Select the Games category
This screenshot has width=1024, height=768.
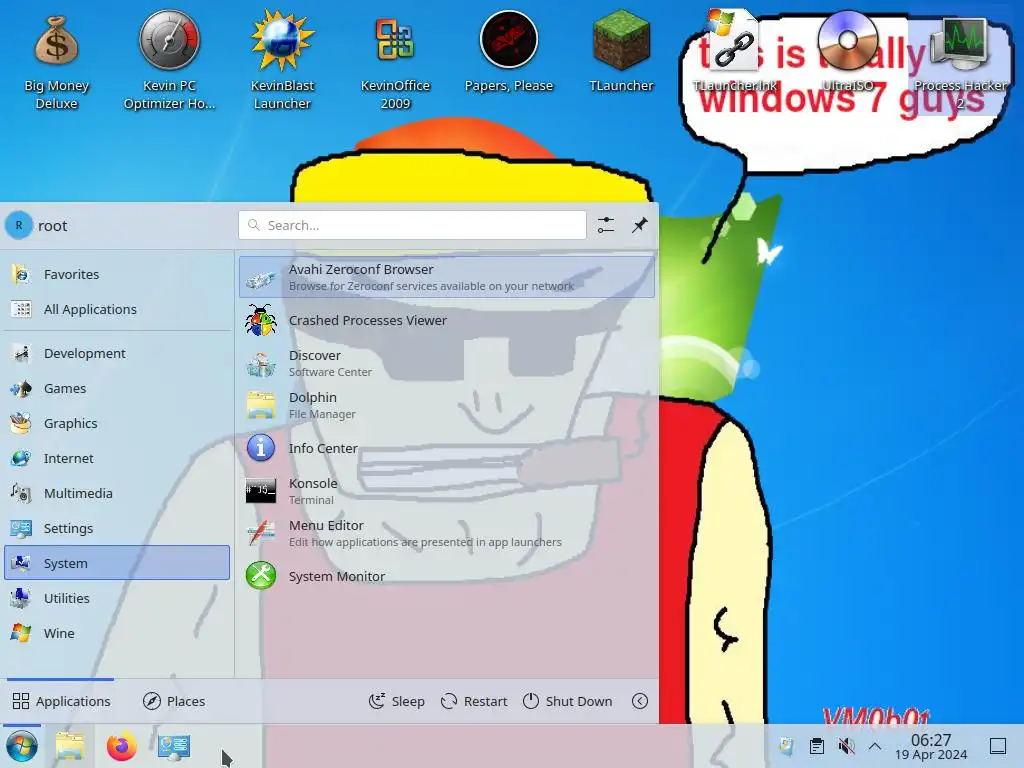pos(118,389)
